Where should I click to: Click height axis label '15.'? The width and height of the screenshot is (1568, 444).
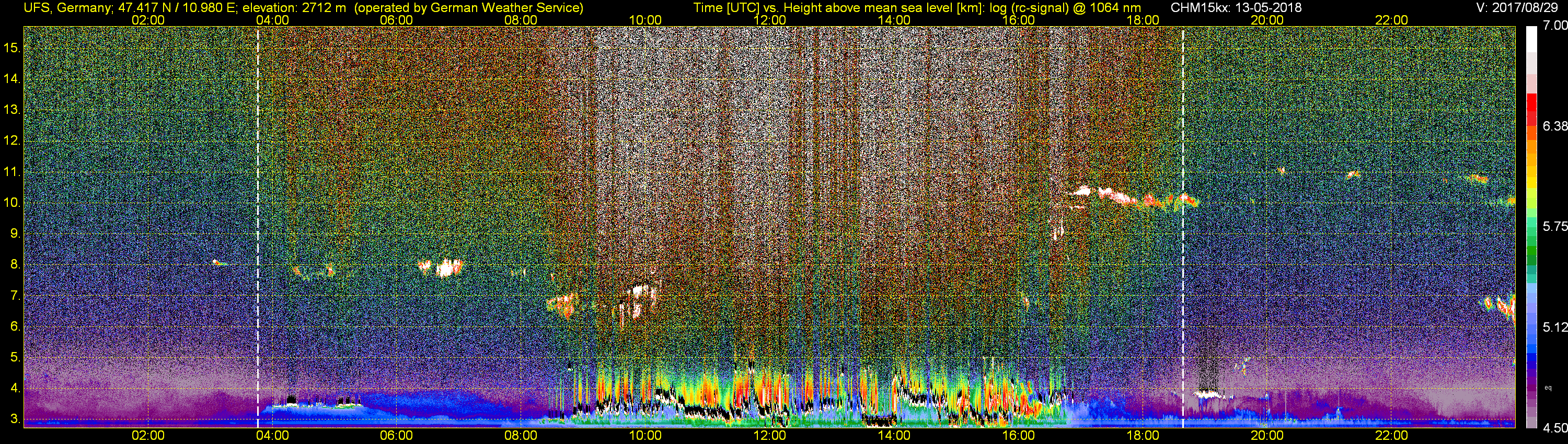(x=12, y=48)
